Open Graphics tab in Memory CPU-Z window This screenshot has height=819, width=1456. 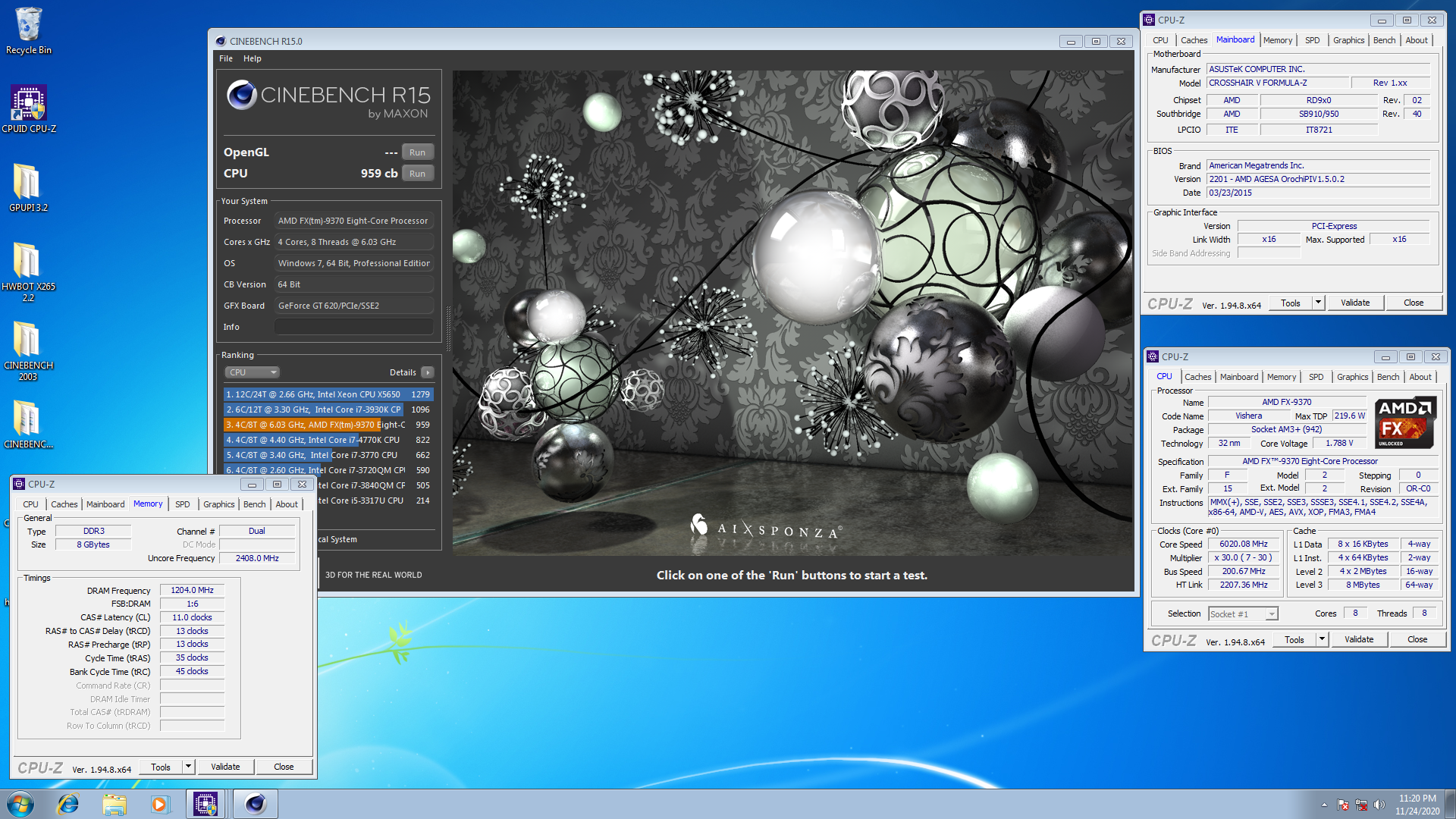tap(219, 504)
